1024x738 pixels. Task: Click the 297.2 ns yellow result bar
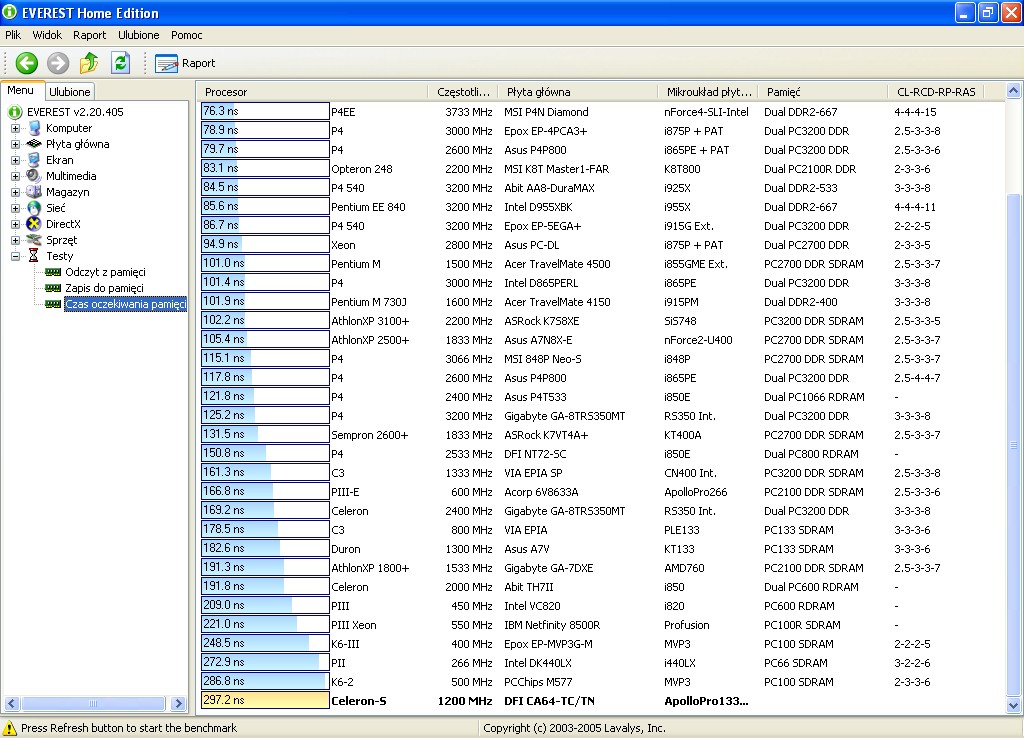click(x=265, y=700)
